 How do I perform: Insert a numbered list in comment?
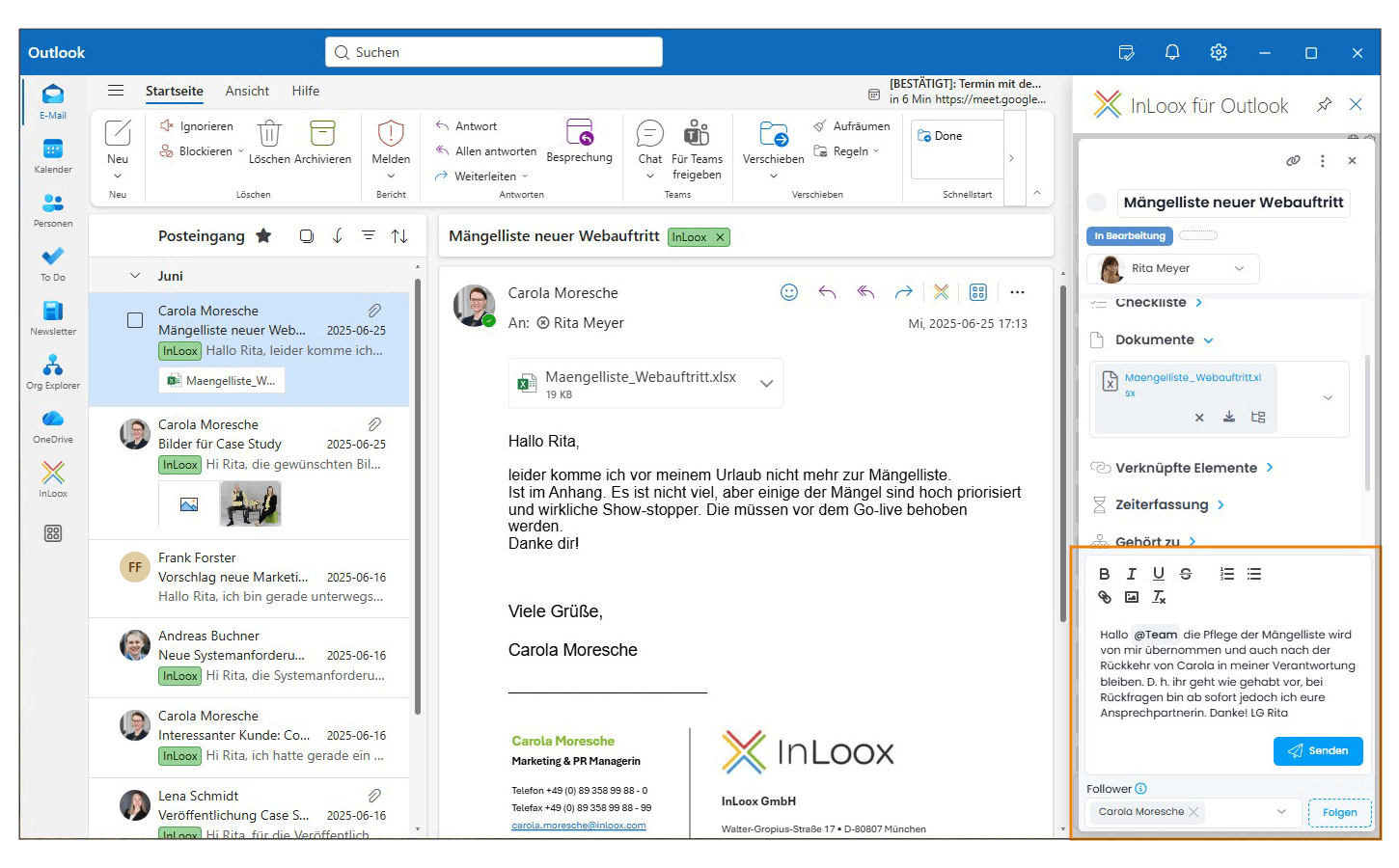pos(1227,574)
